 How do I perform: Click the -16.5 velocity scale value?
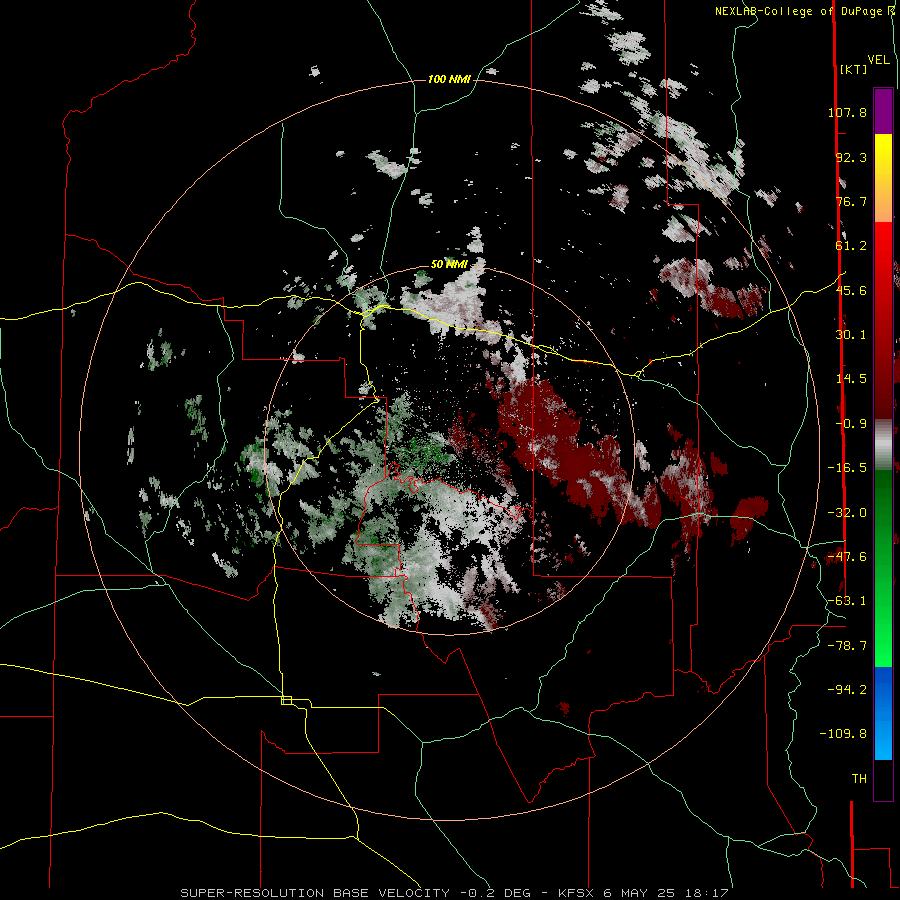click(x=847, y=468)
